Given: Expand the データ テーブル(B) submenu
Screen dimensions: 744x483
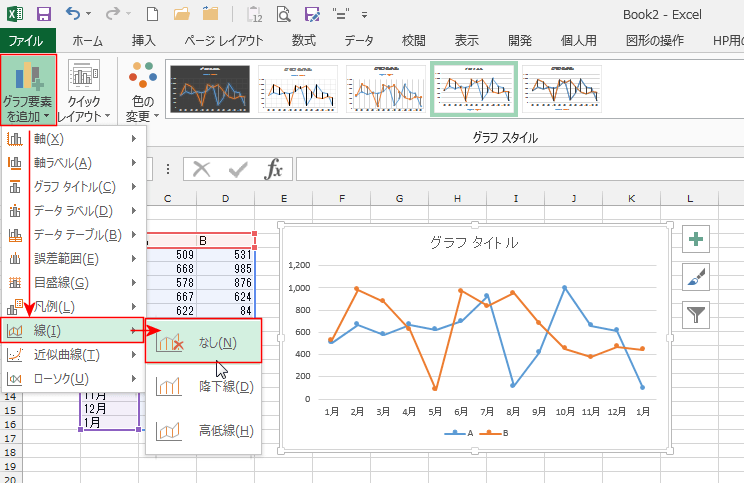Looking at the screenshot, I should coord(73,234).
